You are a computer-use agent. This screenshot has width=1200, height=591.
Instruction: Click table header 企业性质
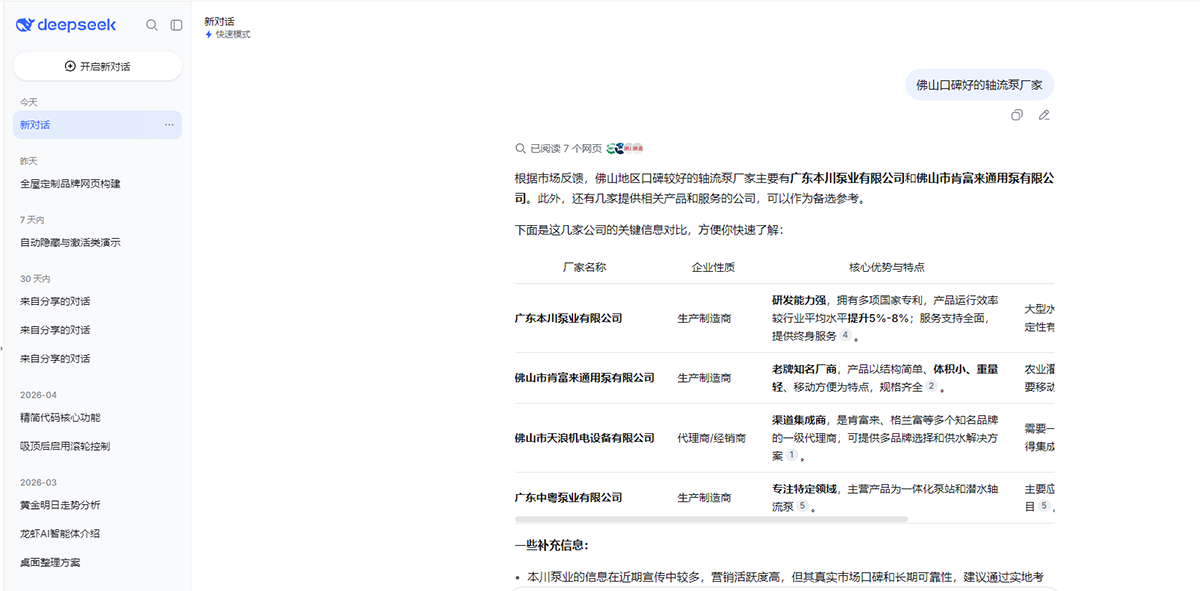tap(713, 267)
